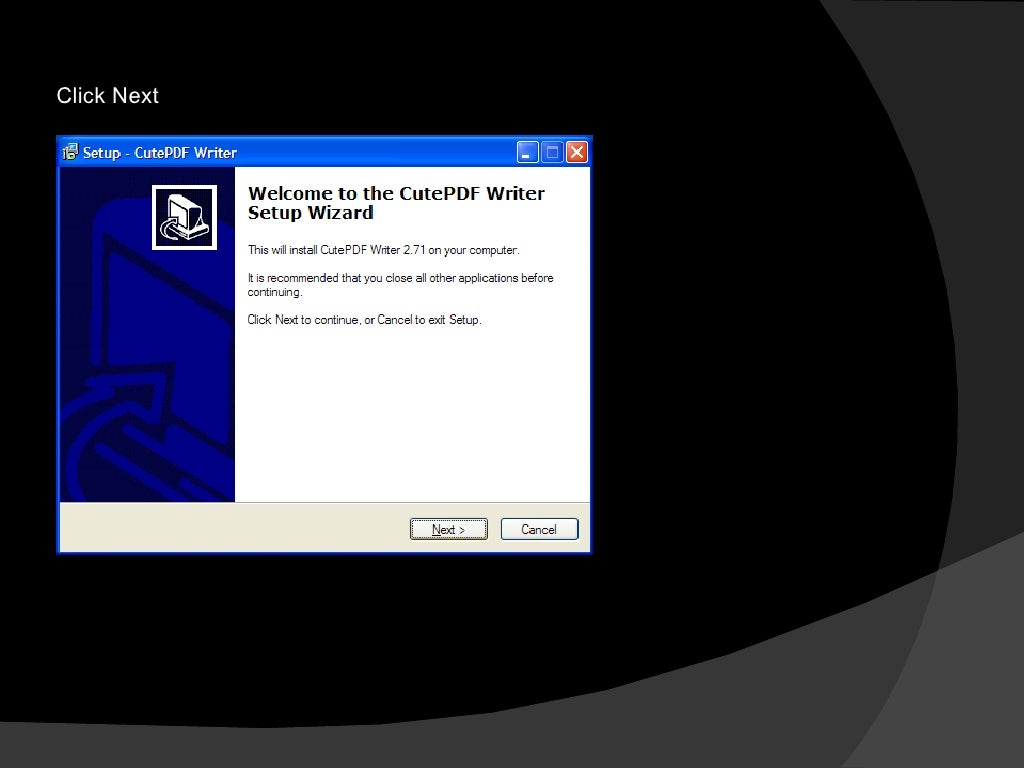Click the Cancel button
Image resolution: width=1024 pixels, height=768 pixels.
[539, 529]
